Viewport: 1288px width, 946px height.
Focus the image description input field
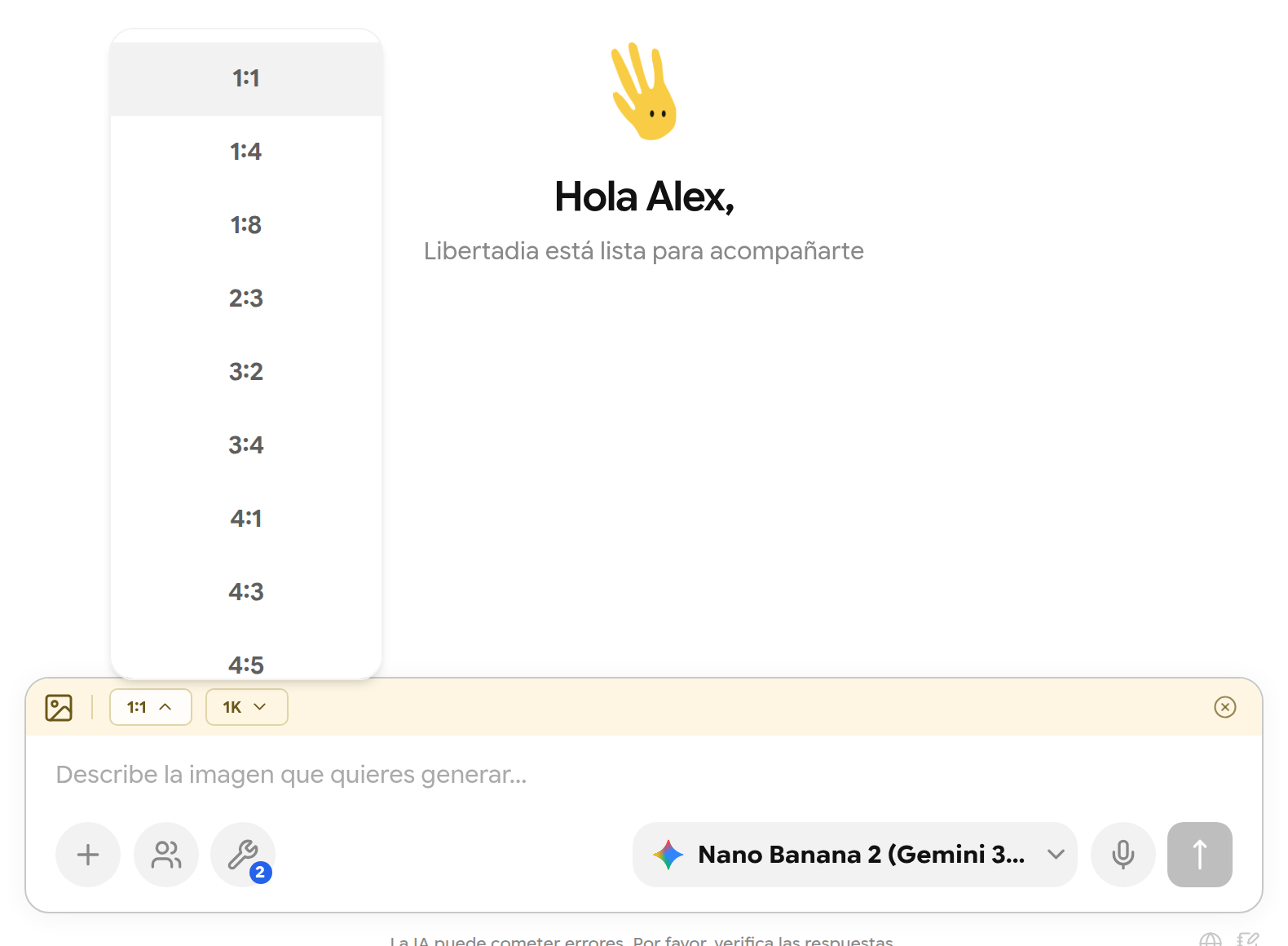coord(644,775)
